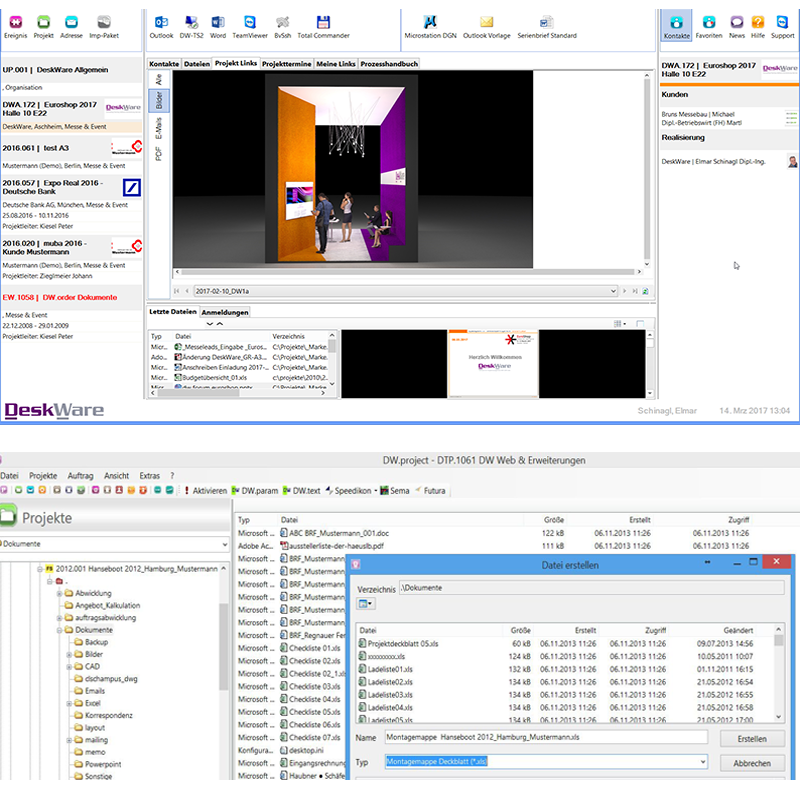Viewport: 800px width, 800px height.
Task: Open the Speedikon dropdown arrow
Action: click(376, 491)
